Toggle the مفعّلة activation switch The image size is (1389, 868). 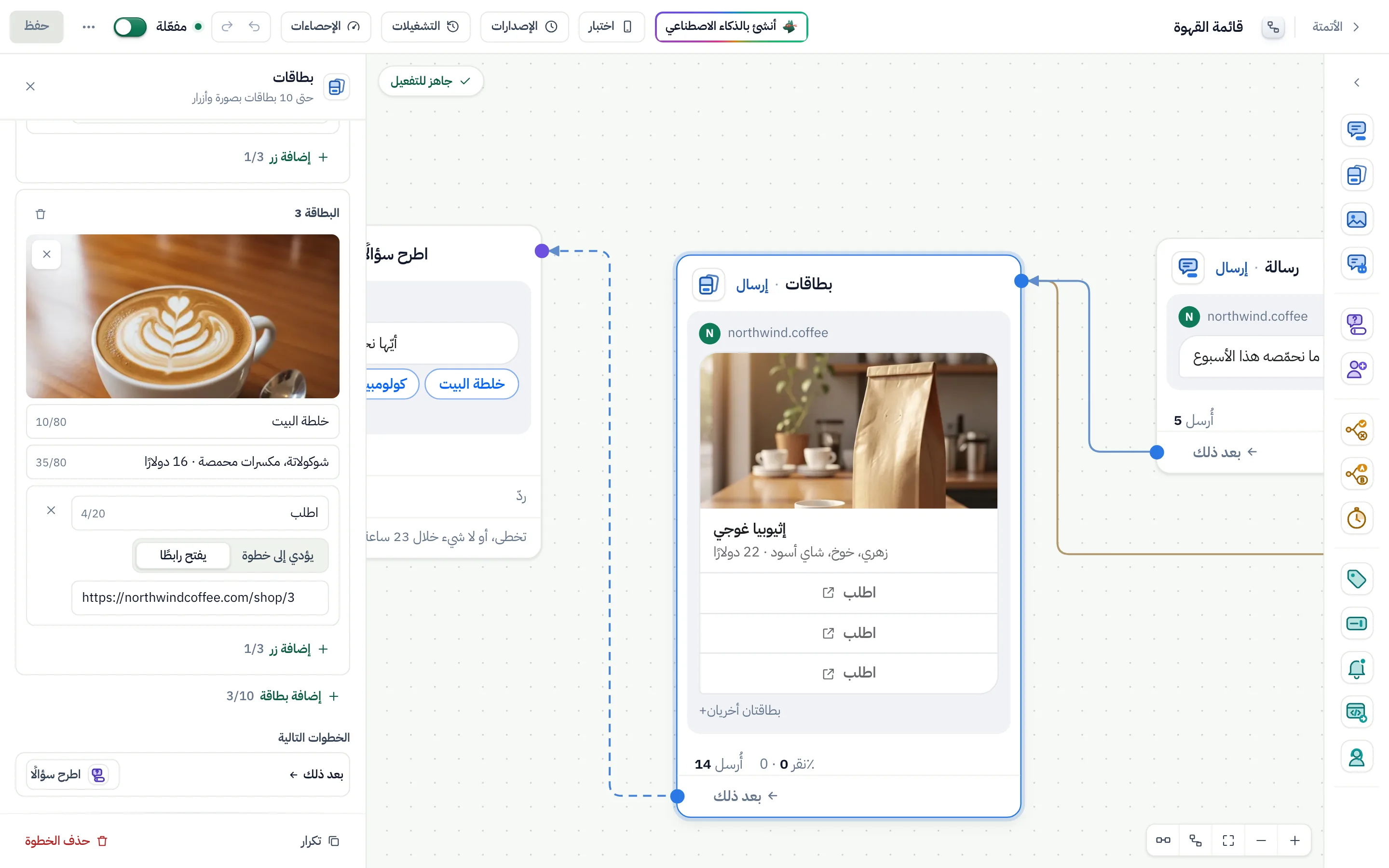130,27
